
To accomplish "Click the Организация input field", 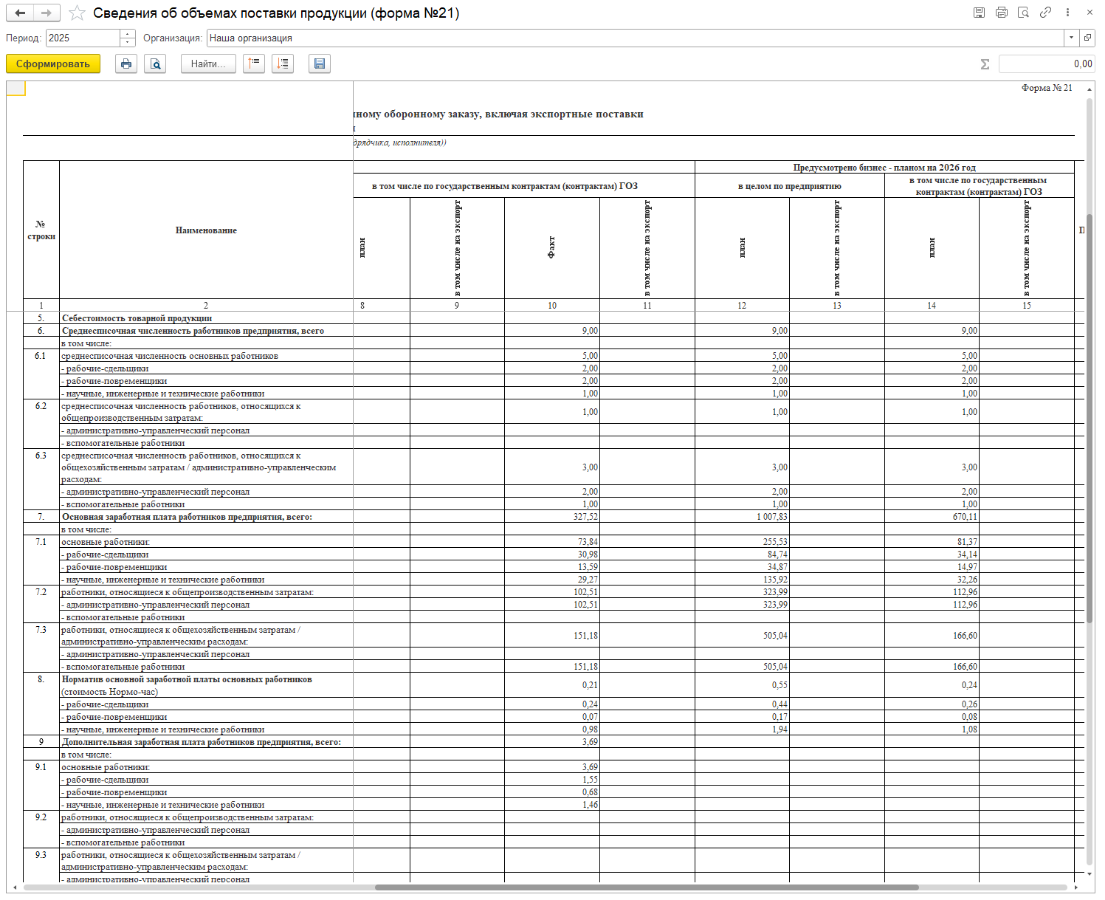I will pyautogui.click(x=636, y=38).
